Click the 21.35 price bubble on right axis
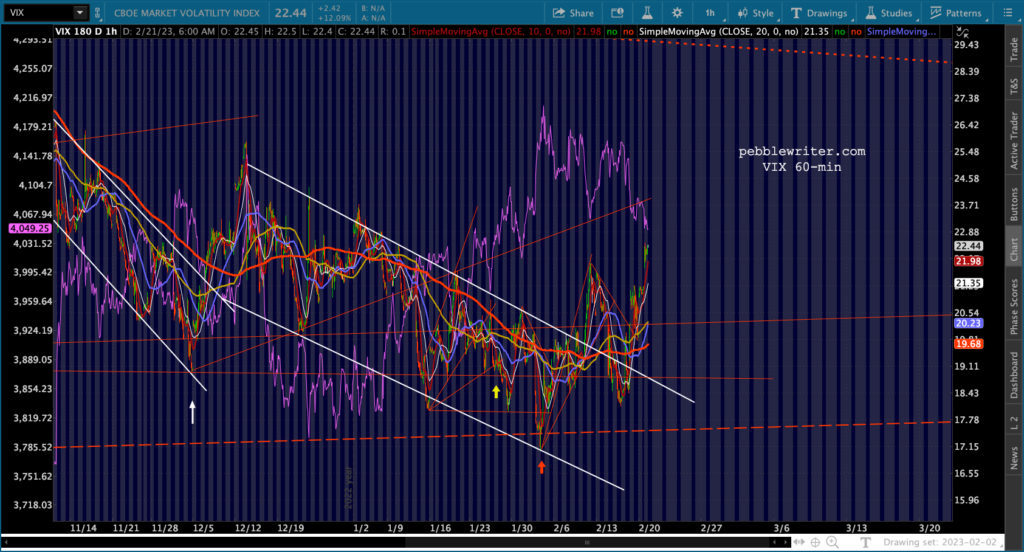 click(968, 284)
